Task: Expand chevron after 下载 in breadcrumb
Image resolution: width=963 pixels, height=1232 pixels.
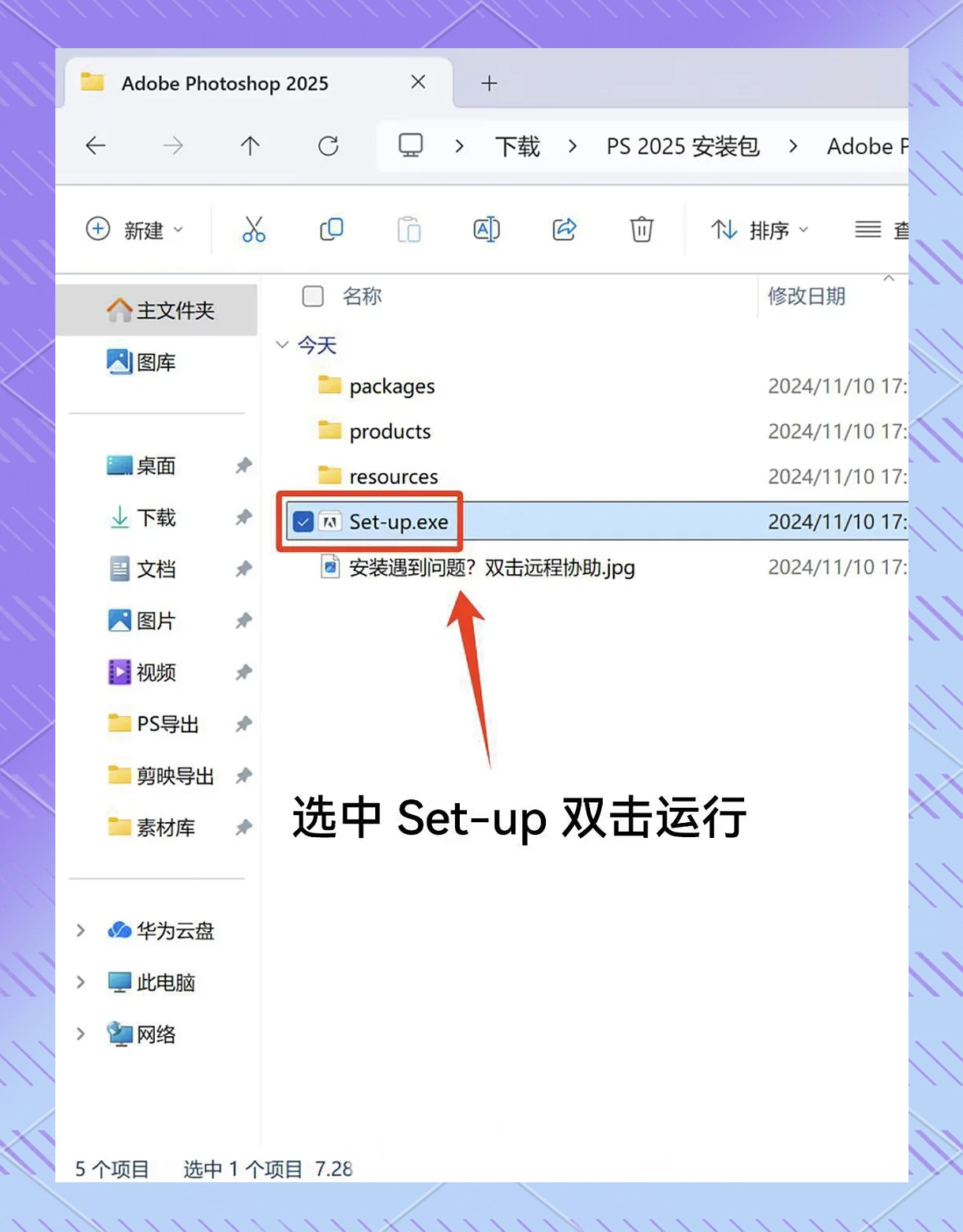Action: click(573, 147)
